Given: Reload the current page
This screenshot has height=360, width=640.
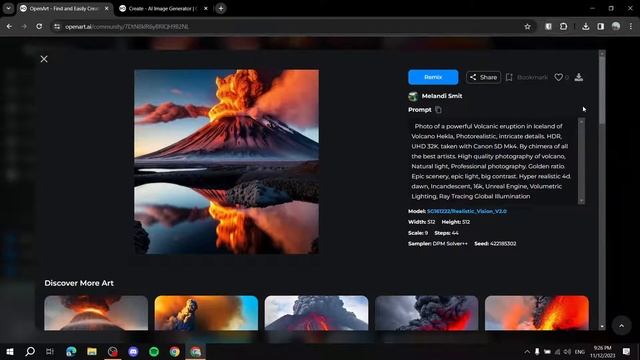Looking at the screenshot, I should point(39,27).
